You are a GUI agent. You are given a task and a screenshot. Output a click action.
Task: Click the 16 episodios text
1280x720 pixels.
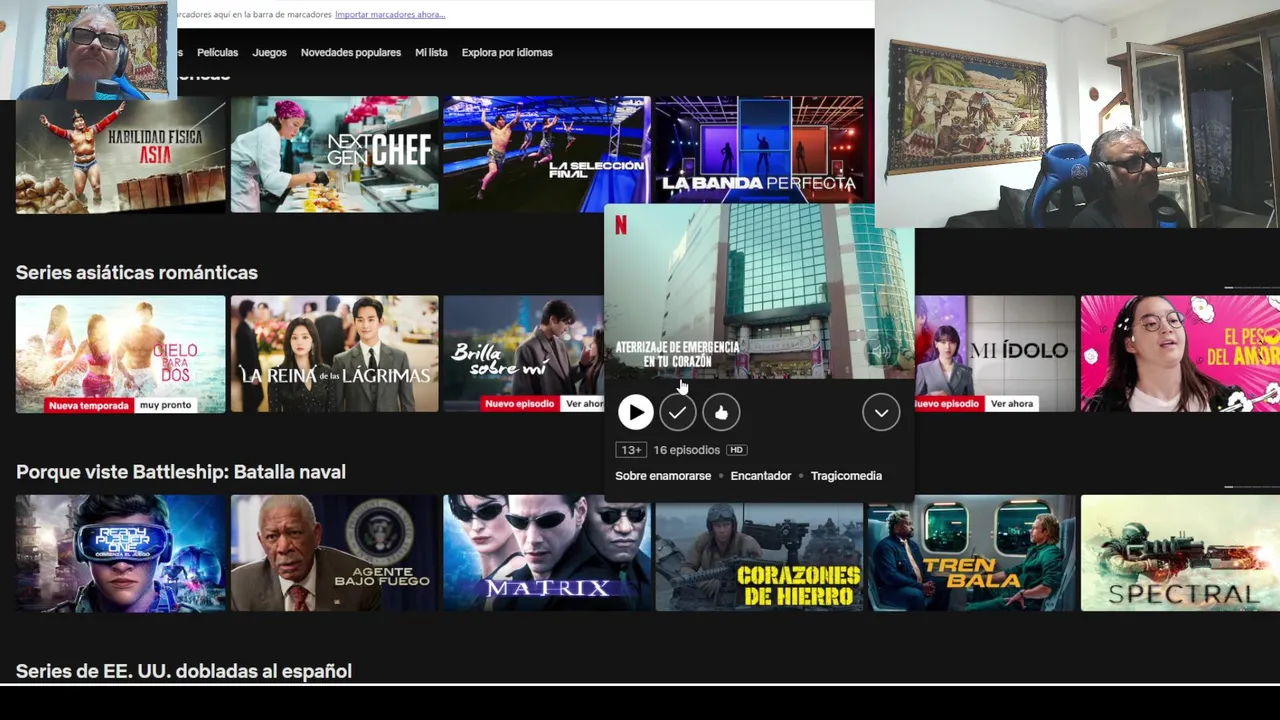[x=686, y=450]
